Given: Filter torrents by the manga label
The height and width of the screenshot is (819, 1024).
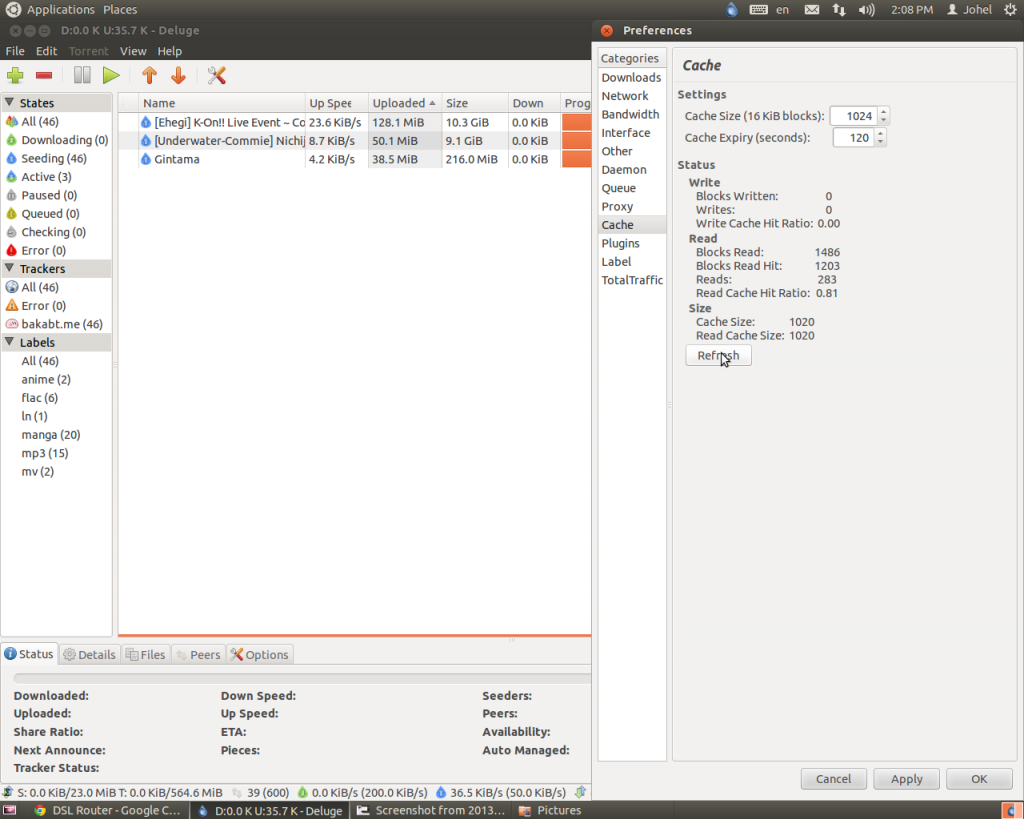Looking at the screenshot, I should [50, 435].
